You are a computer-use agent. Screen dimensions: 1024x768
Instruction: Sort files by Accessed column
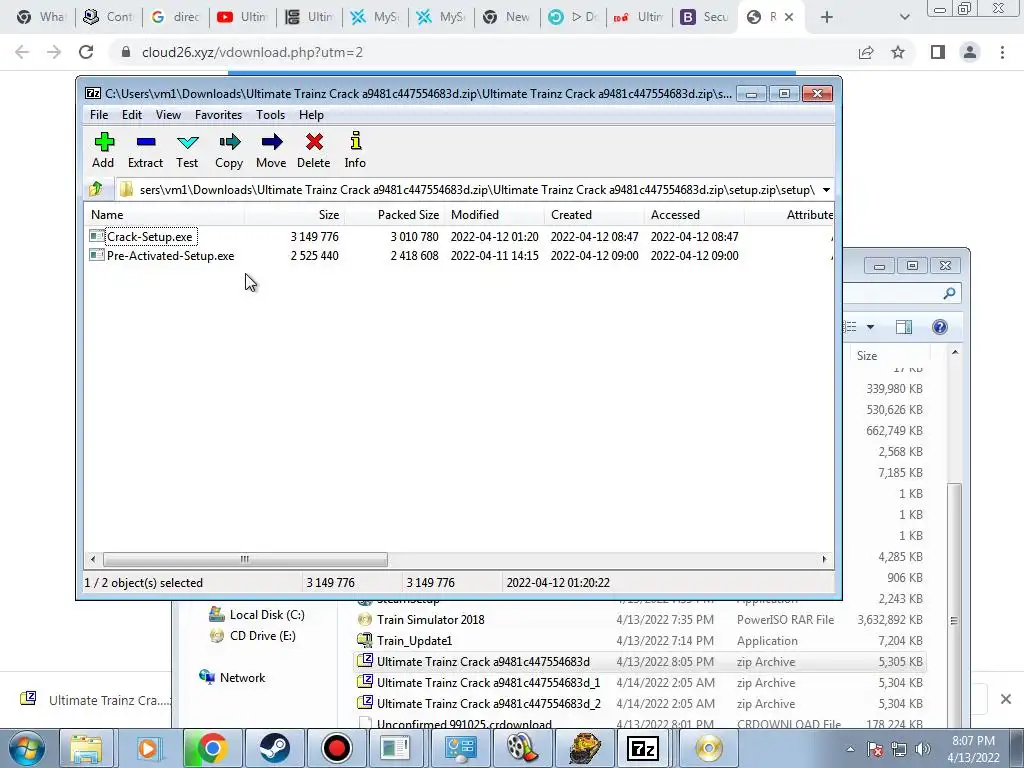click(694, 215)
